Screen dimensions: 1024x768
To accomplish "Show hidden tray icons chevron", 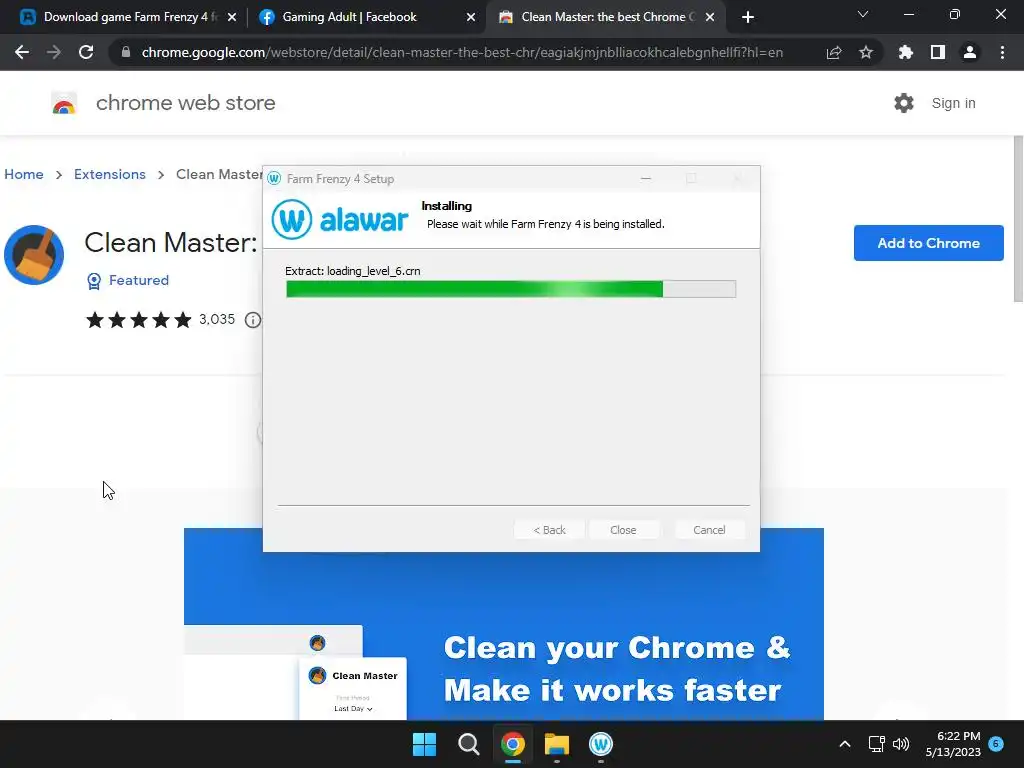I will pyautogui.click(x=844, y=744).
